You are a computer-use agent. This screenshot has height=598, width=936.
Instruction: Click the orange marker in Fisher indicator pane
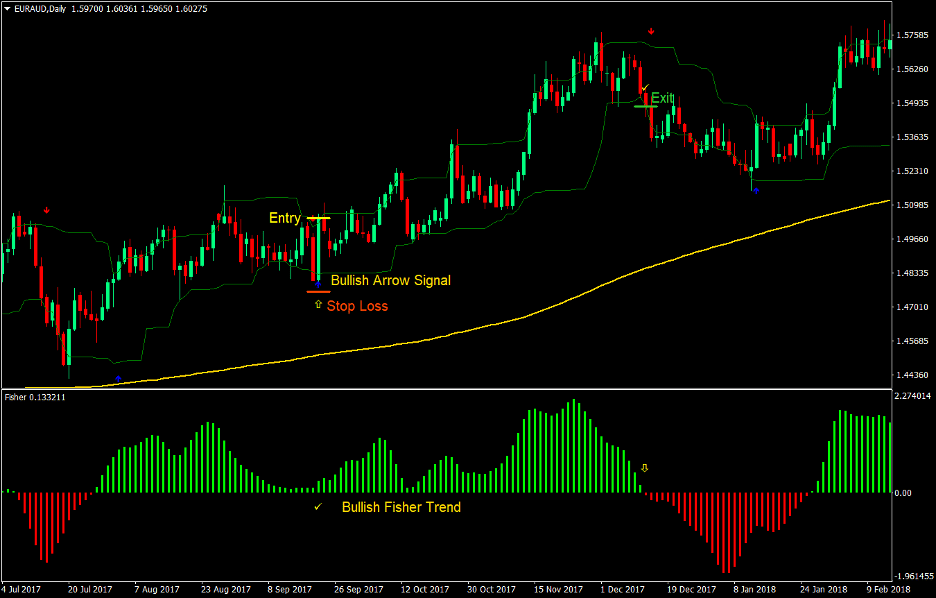tap(645, 468)
